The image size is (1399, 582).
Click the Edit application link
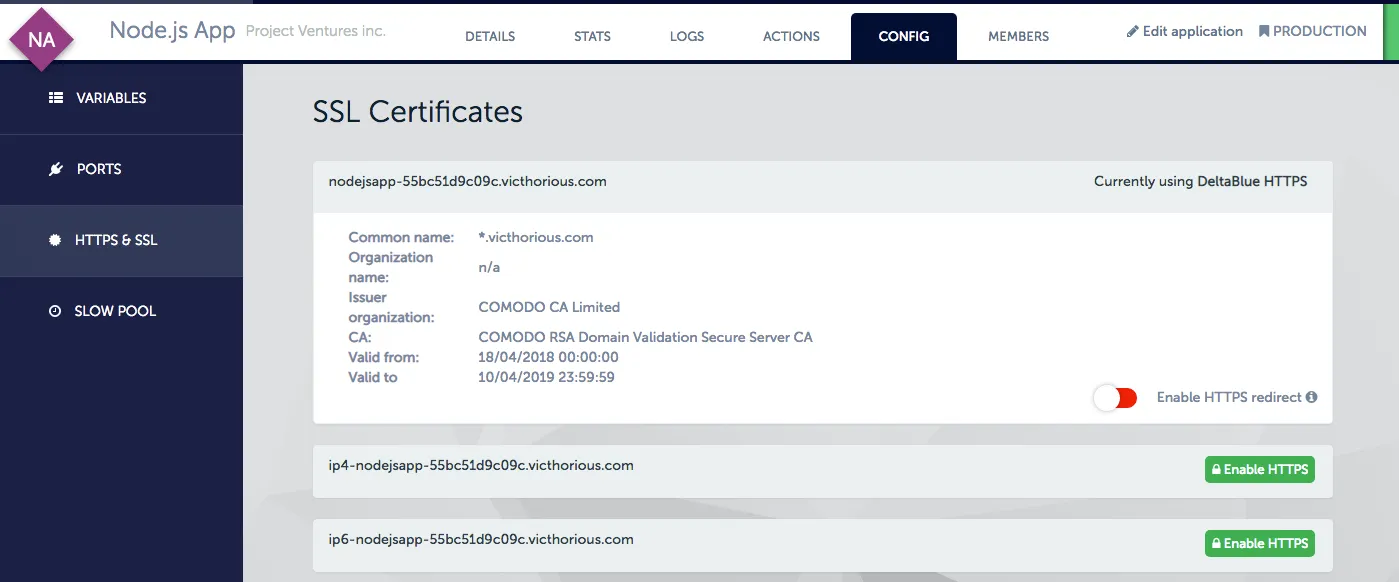[x=1192, y=31]
